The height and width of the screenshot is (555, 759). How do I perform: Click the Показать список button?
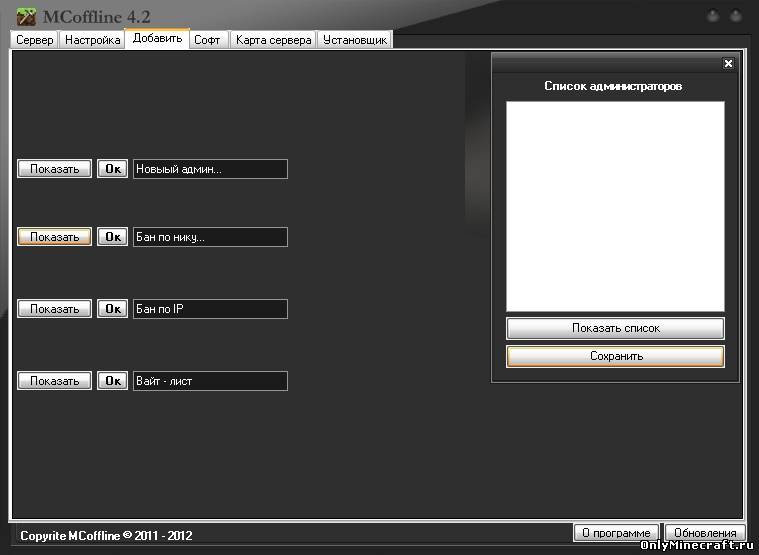[615, 328]
